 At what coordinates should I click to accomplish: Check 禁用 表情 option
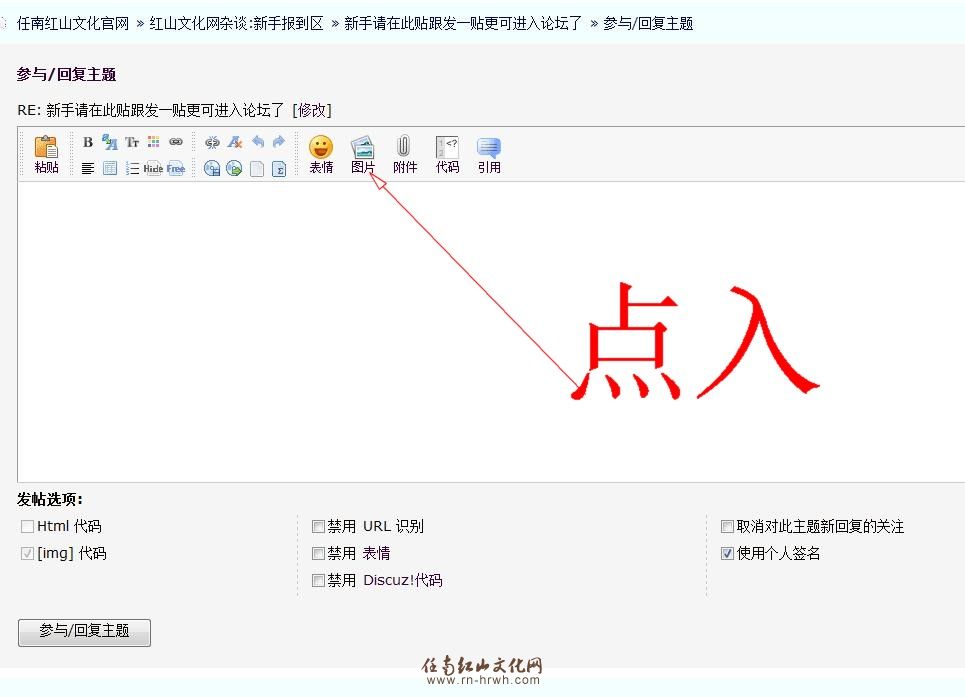[x=318, y=554]
